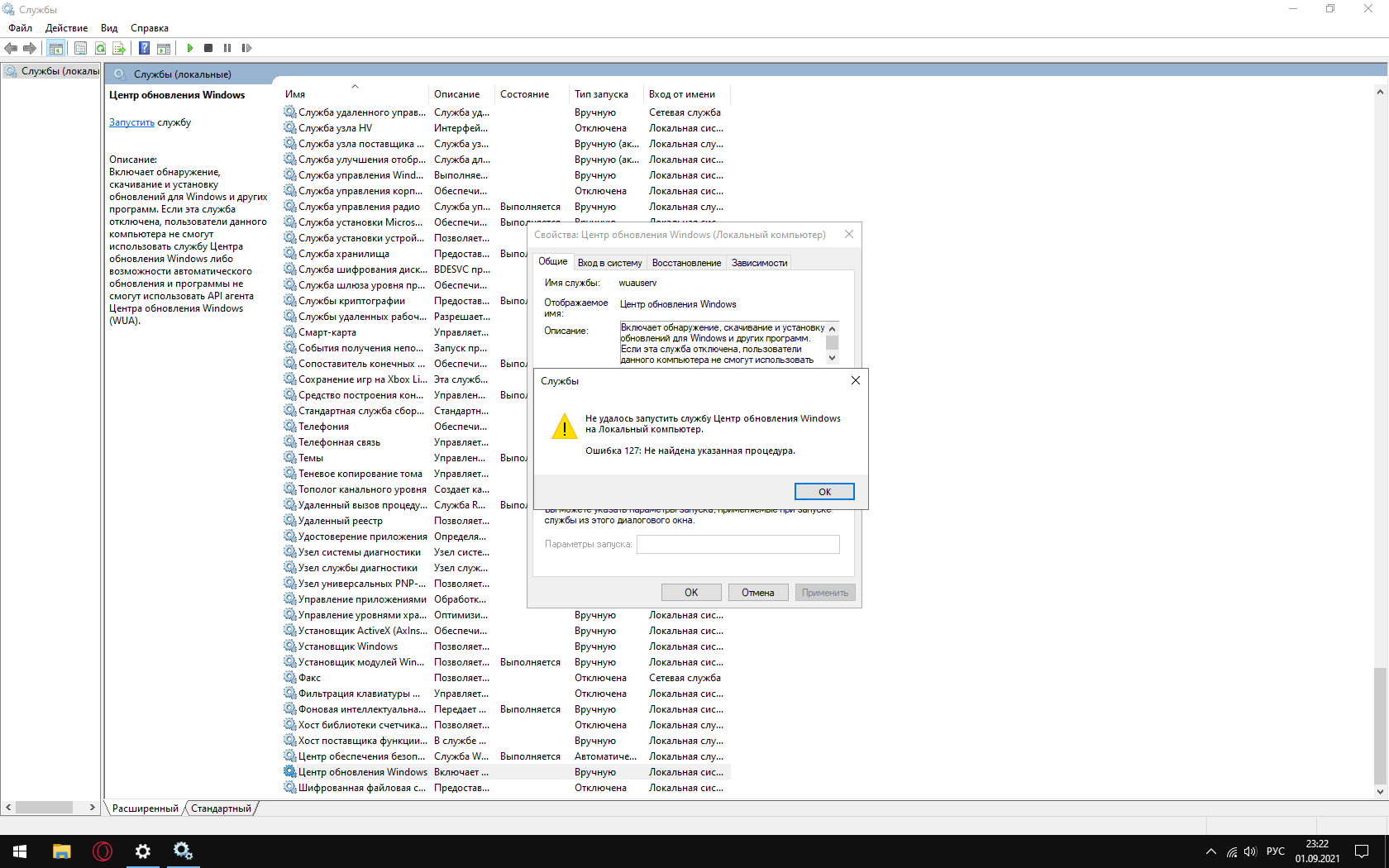Image resolution: width=1389 pixels, height=868 pixels.
Task: Select the Смарт-карта service row
Action: coord(404,332)
